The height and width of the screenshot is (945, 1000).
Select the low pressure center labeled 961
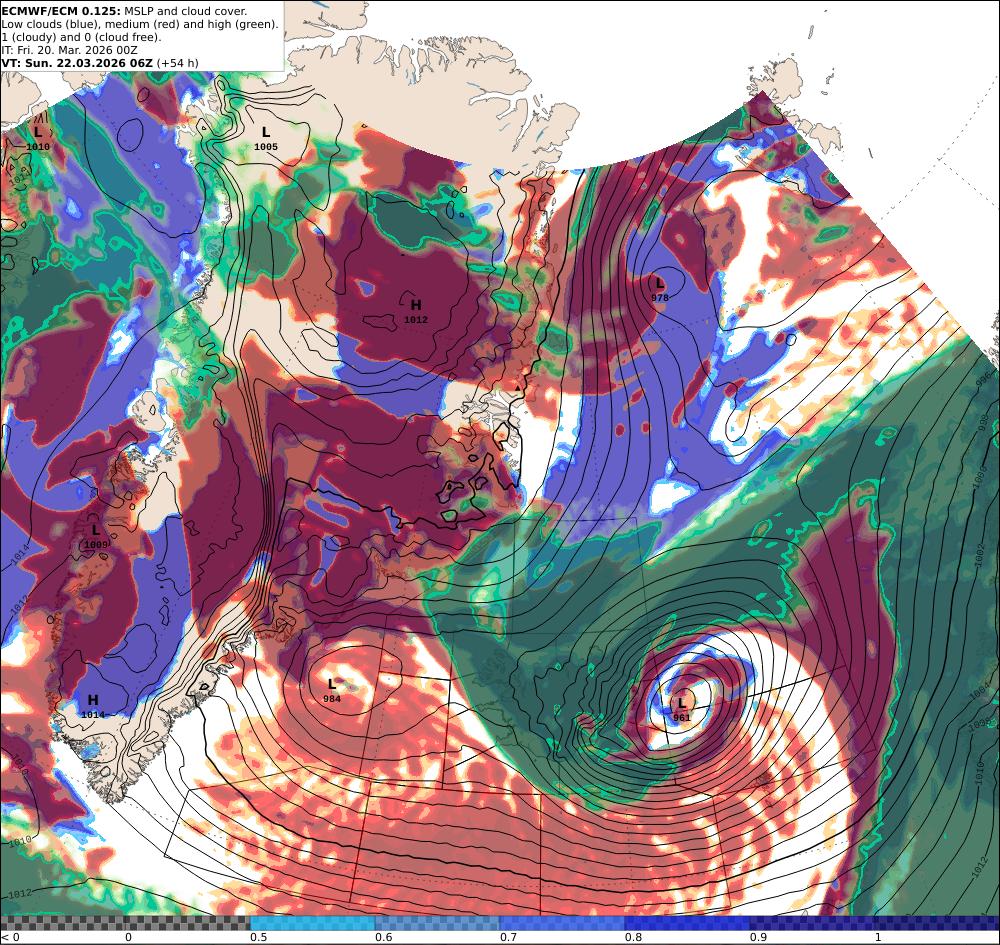pyautogui.click(x=682, y=708)
